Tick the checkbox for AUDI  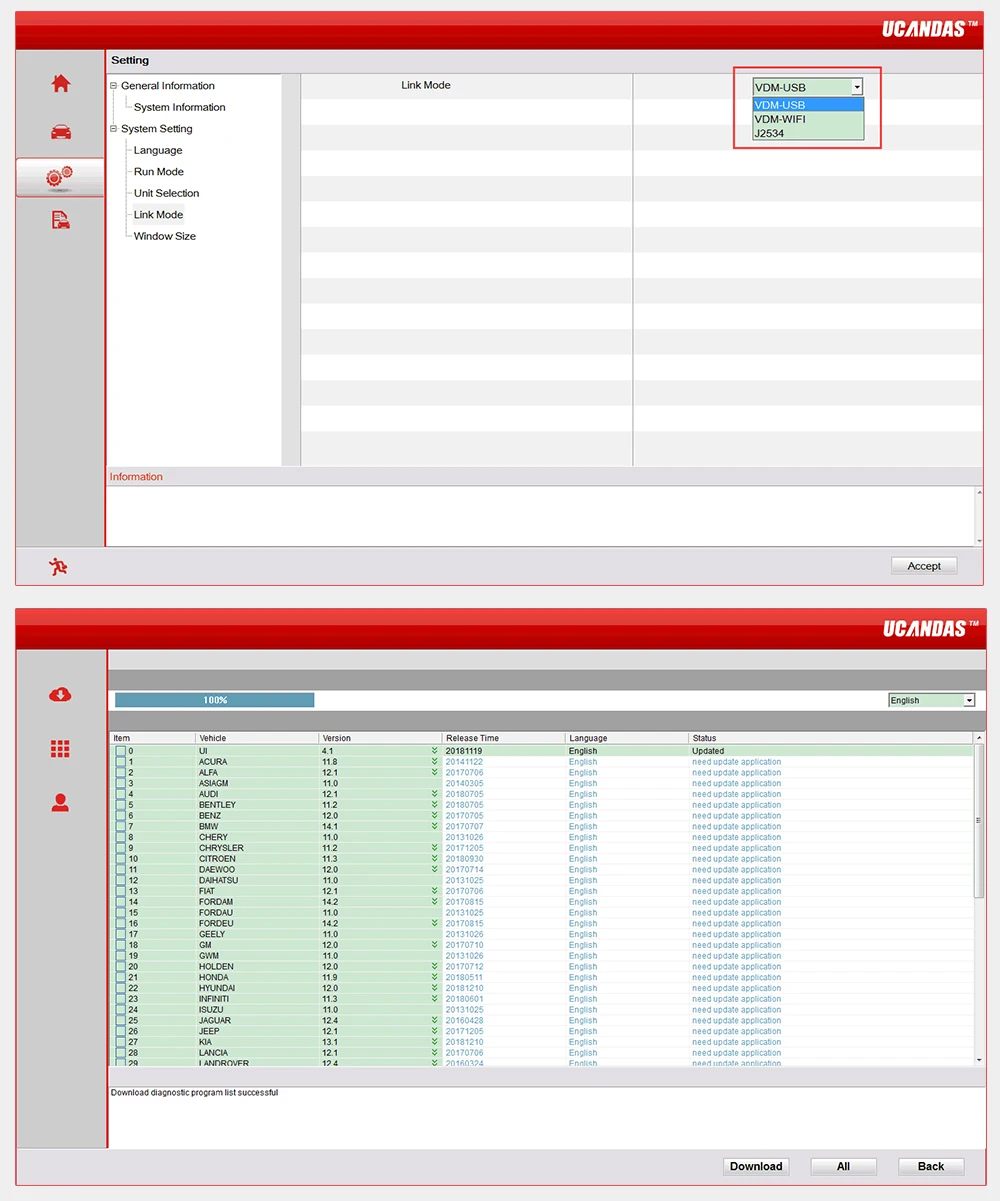[x=120, y=794]
